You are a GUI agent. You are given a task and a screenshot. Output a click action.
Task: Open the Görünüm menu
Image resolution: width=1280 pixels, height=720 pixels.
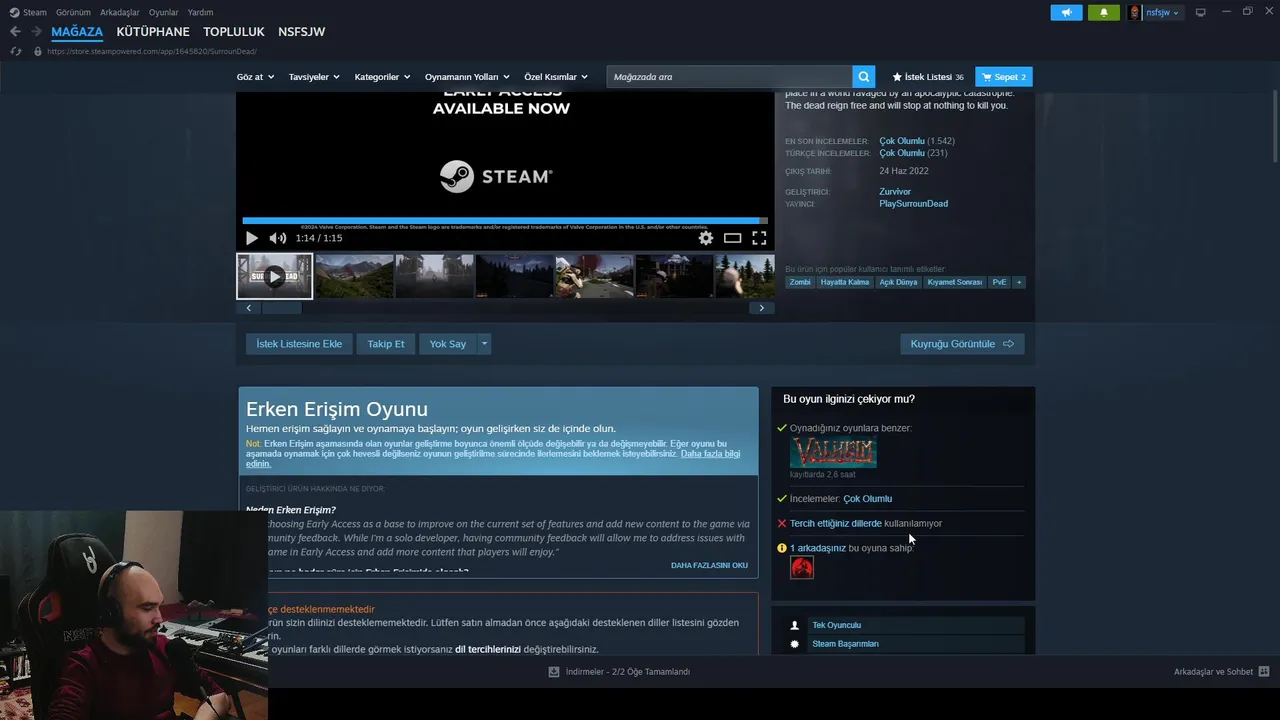pos(73,12)
